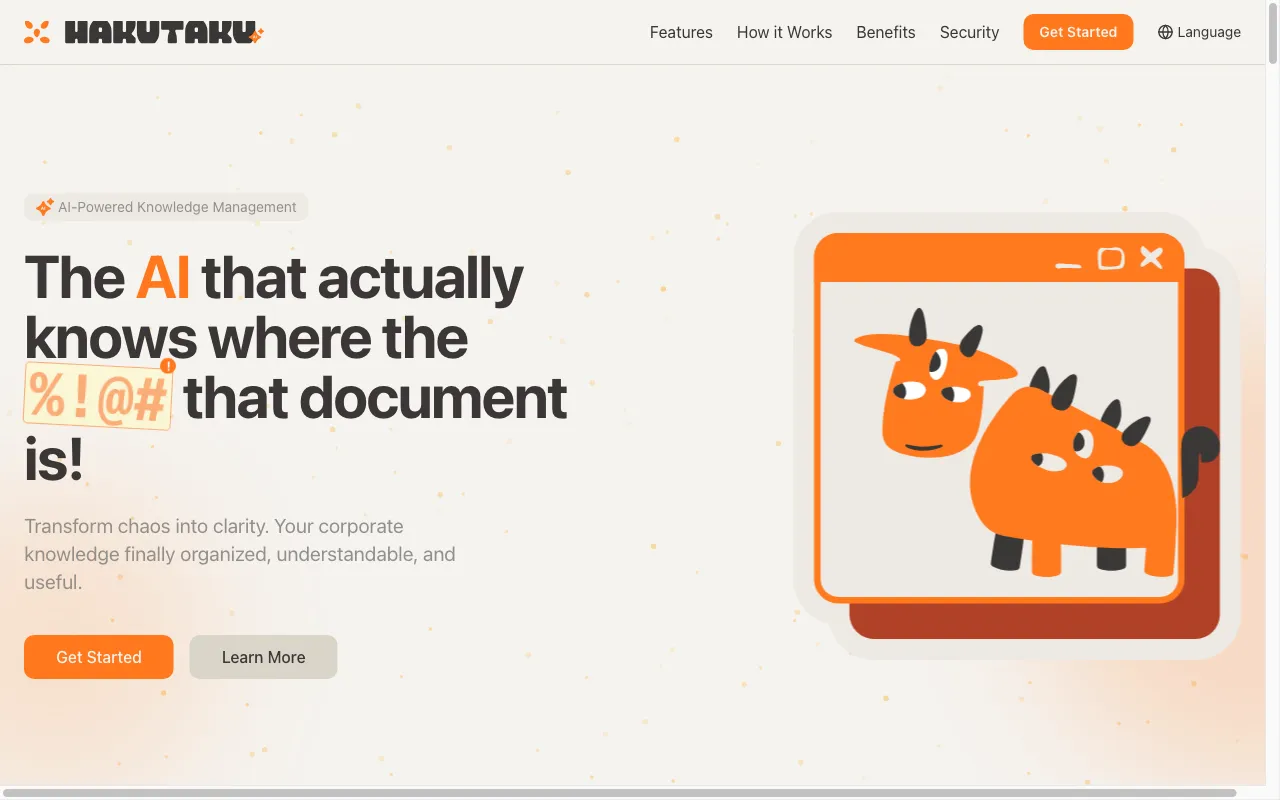Click the header Get Started button
The height and width of the screenshot is (800, 1280).
click(x=1078, y=32)
